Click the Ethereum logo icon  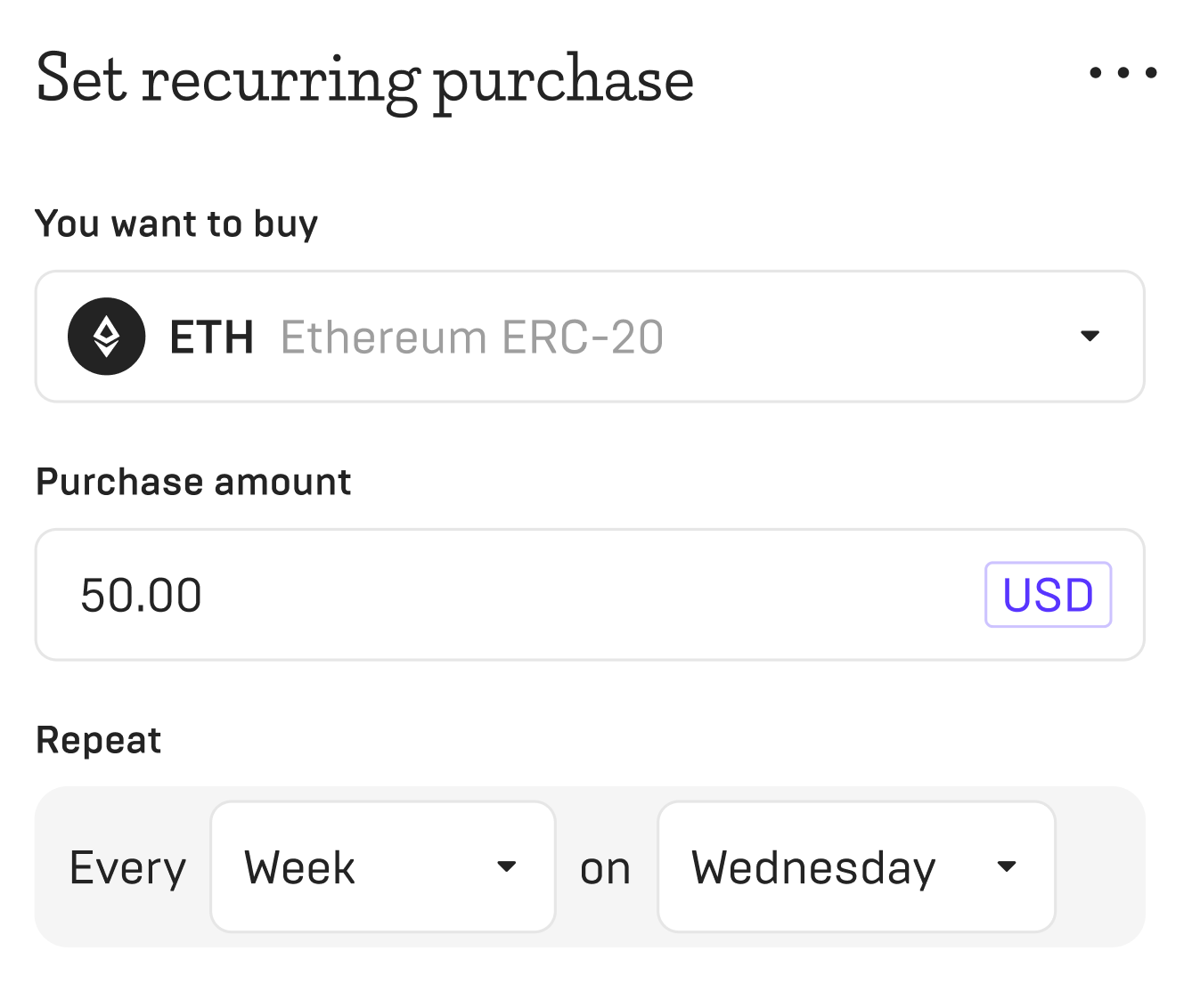pyautogui.click(x=107, y=337)
